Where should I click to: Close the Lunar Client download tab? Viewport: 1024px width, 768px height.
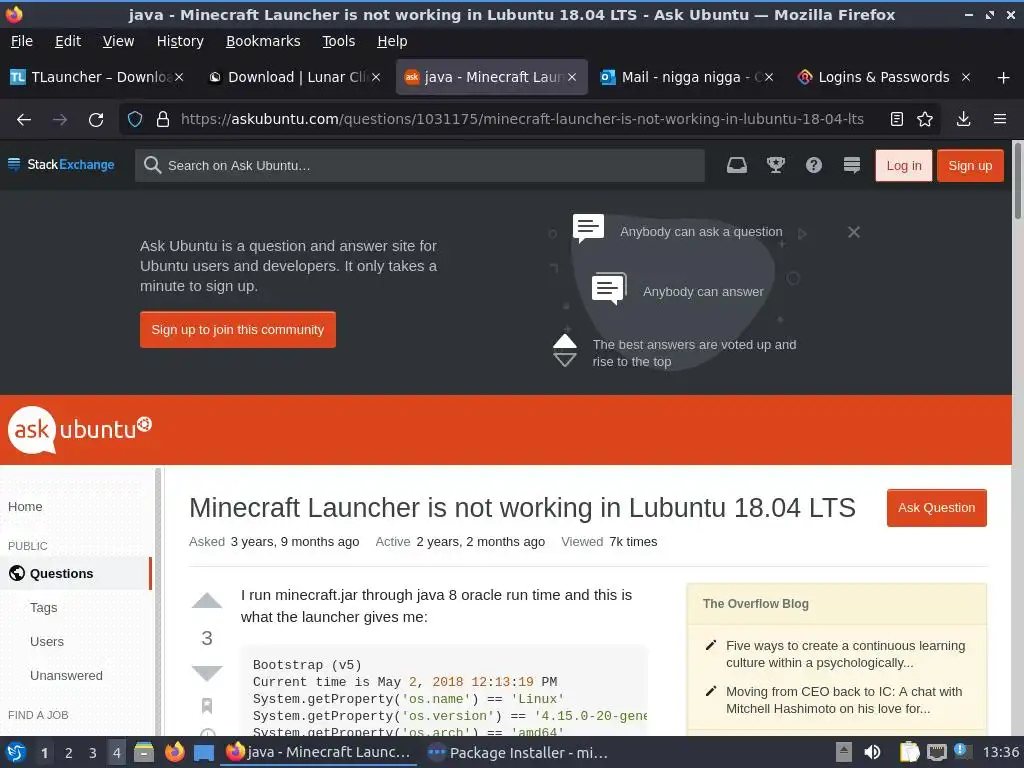[x=376, y=77]
